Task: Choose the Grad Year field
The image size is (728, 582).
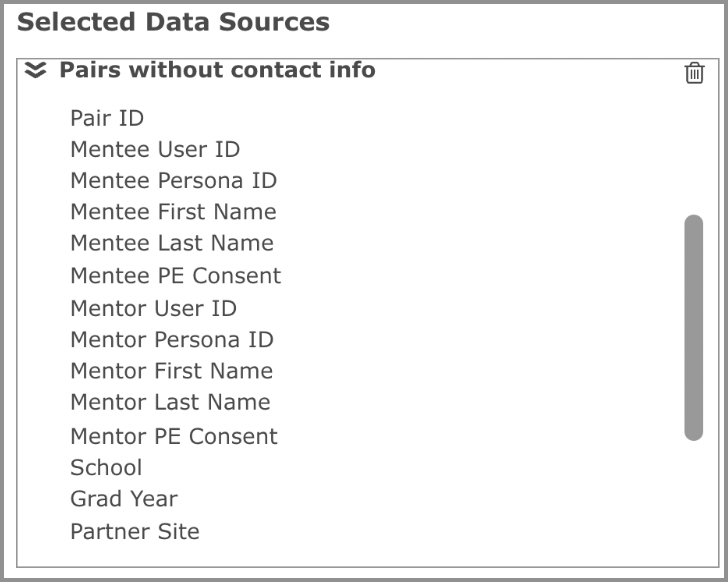Action: (123, 498)
